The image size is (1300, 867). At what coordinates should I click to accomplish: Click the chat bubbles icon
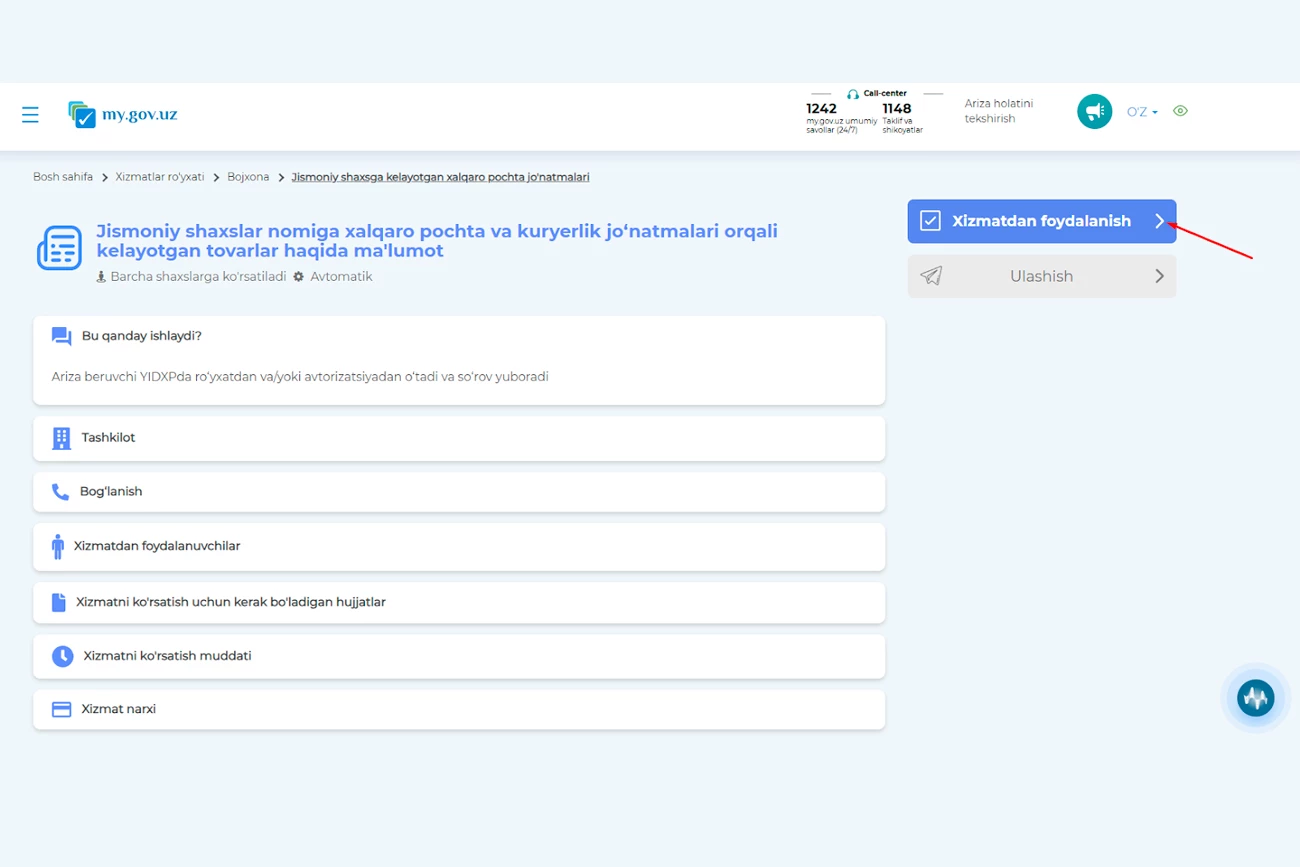tap(61, 336)
